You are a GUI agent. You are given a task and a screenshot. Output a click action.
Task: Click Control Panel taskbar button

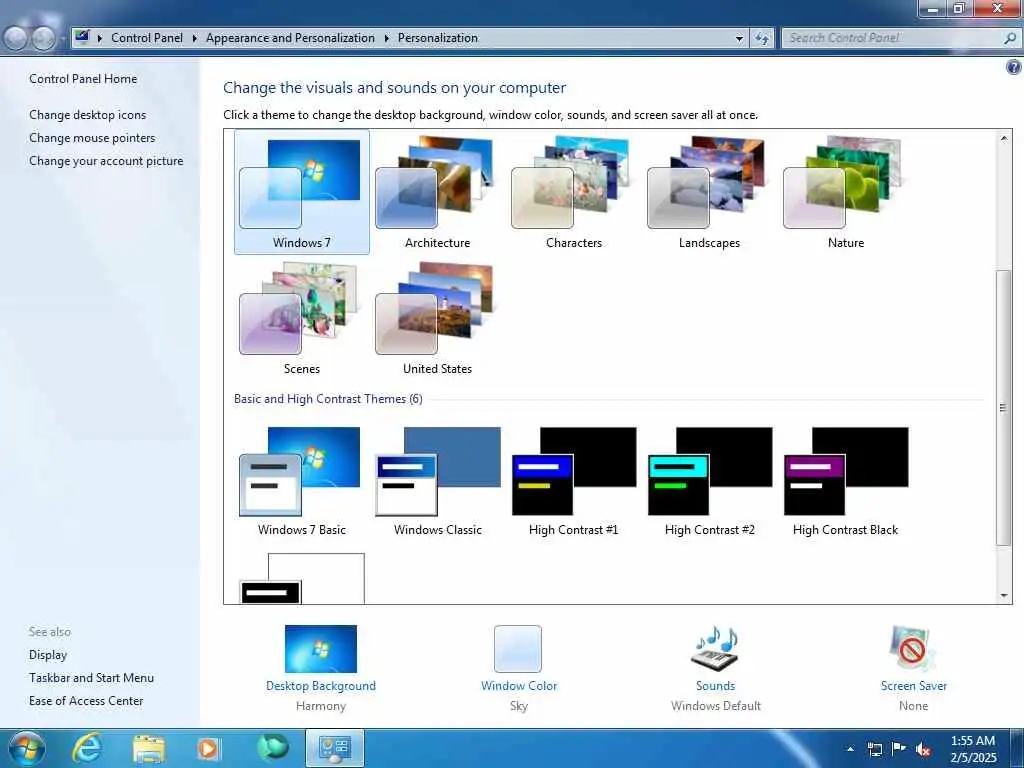tap(334, 748)
